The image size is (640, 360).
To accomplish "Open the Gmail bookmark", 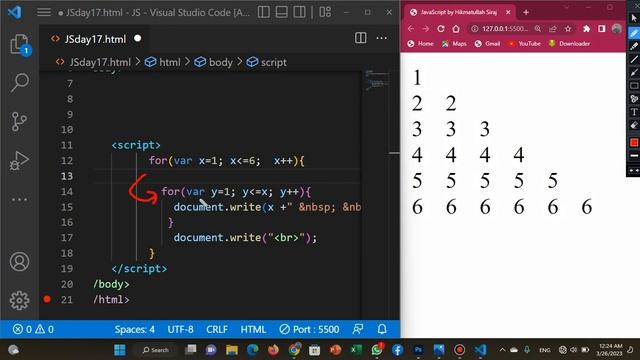I will point(487,44).
